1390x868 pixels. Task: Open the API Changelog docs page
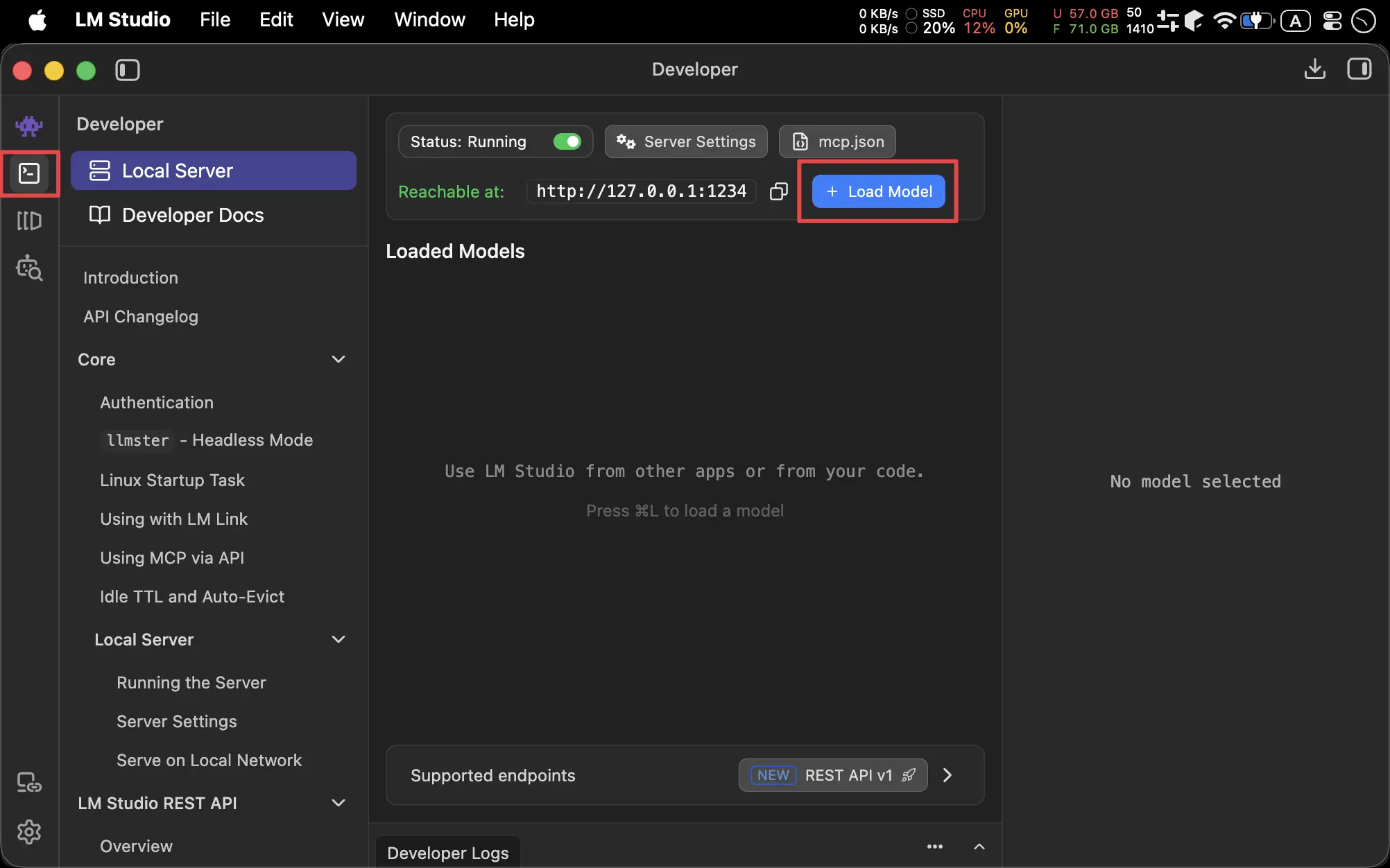(141, 316)
